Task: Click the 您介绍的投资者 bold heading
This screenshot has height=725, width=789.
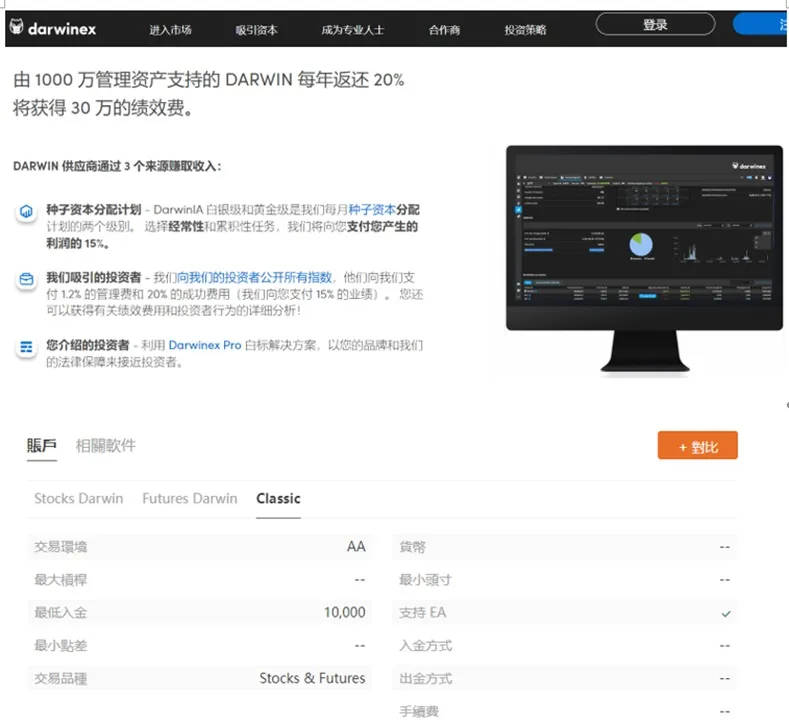Action: tap(88, 345)
